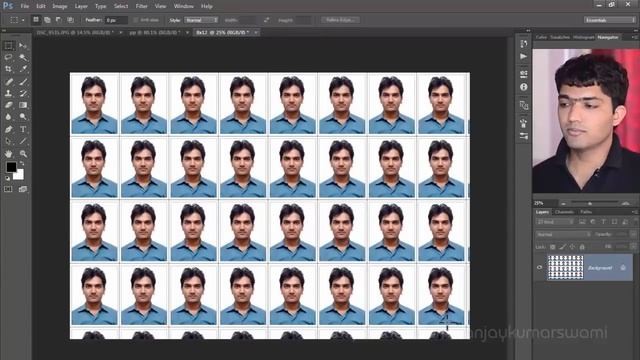Select the Crop tool
This screenshot has height=360, width=640.
(9, 69)
